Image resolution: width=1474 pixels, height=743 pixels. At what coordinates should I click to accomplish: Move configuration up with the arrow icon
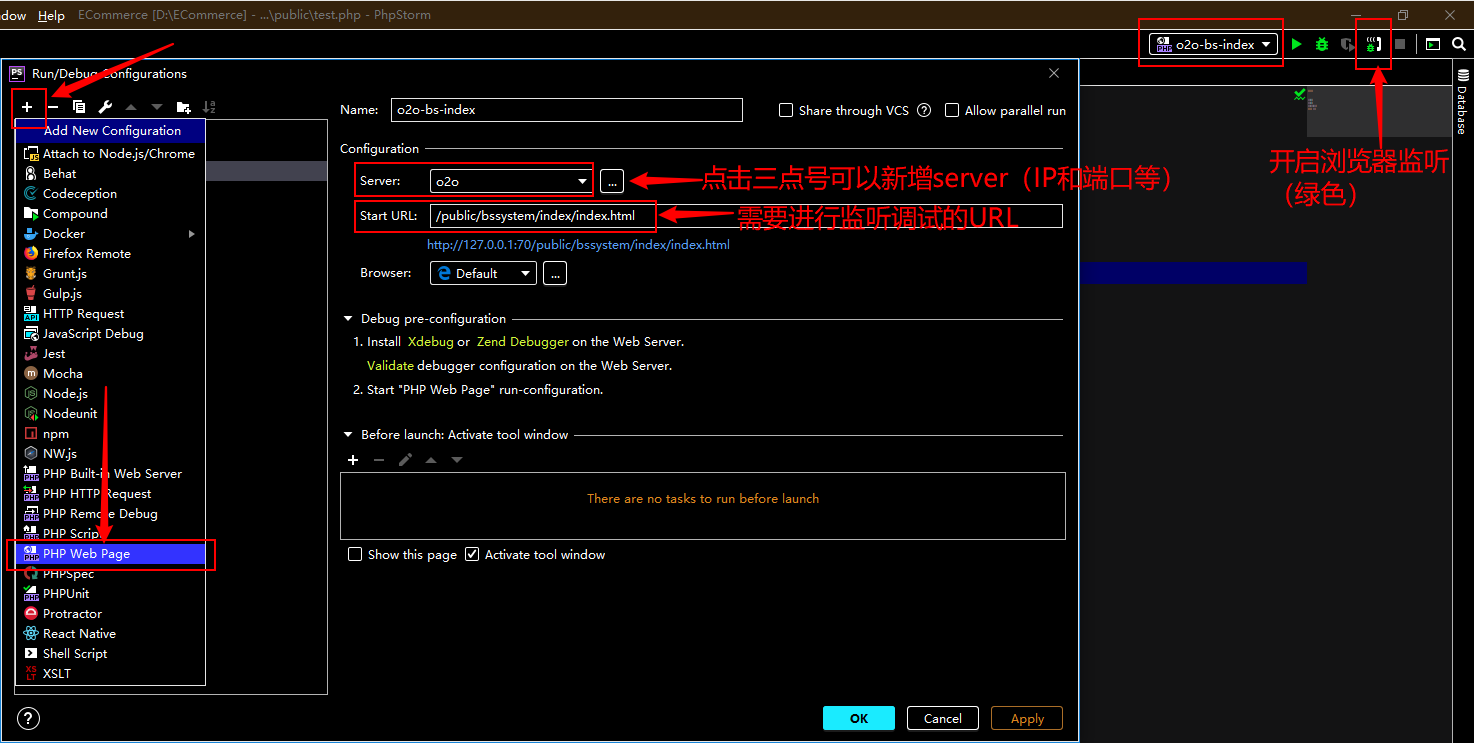click(x=131, y=107)
